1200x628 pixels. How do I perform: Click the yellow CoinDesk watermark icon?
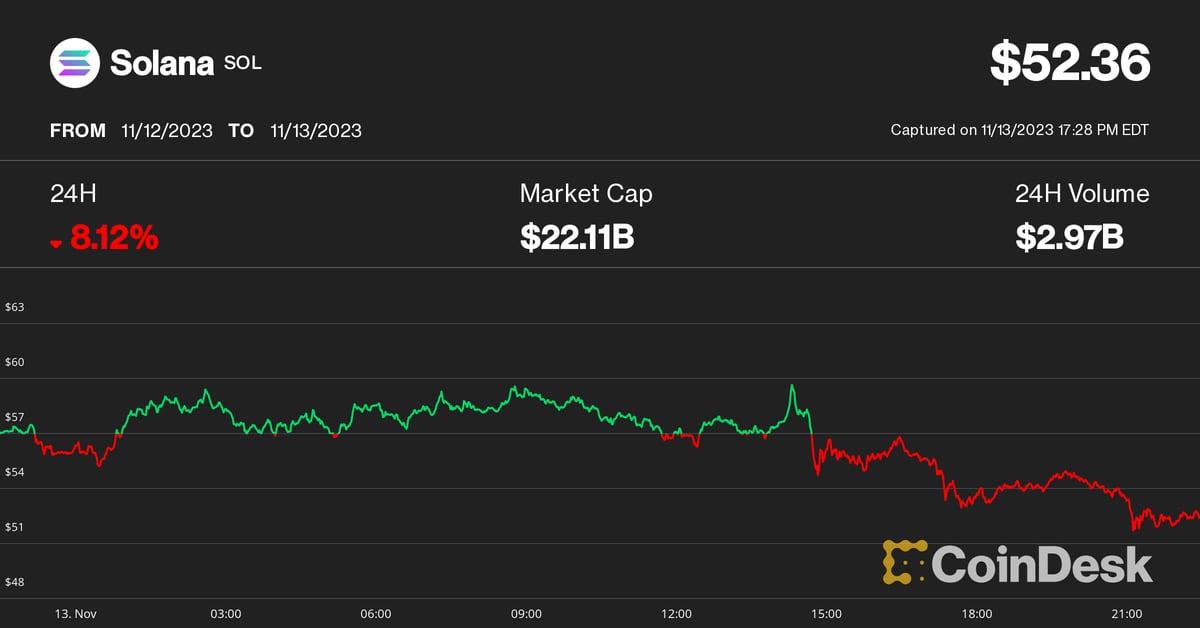tap(904, 563)
